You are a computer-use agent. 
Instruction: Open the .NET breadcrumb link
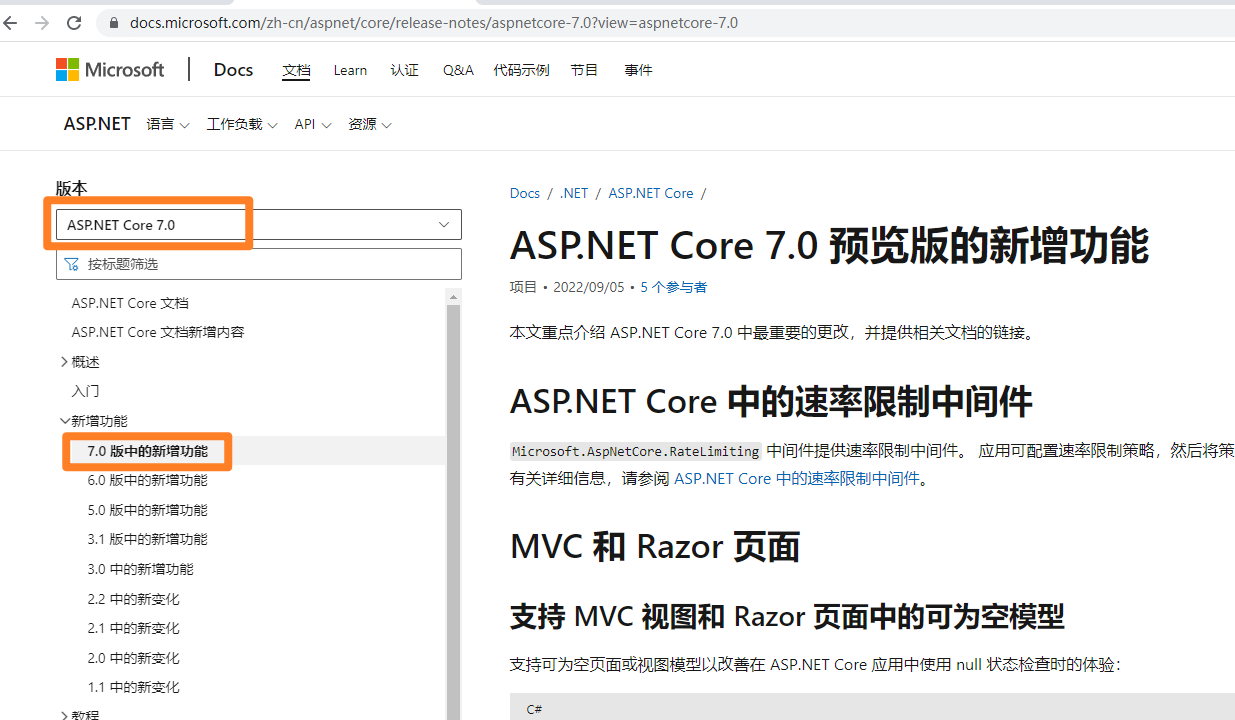574,193
